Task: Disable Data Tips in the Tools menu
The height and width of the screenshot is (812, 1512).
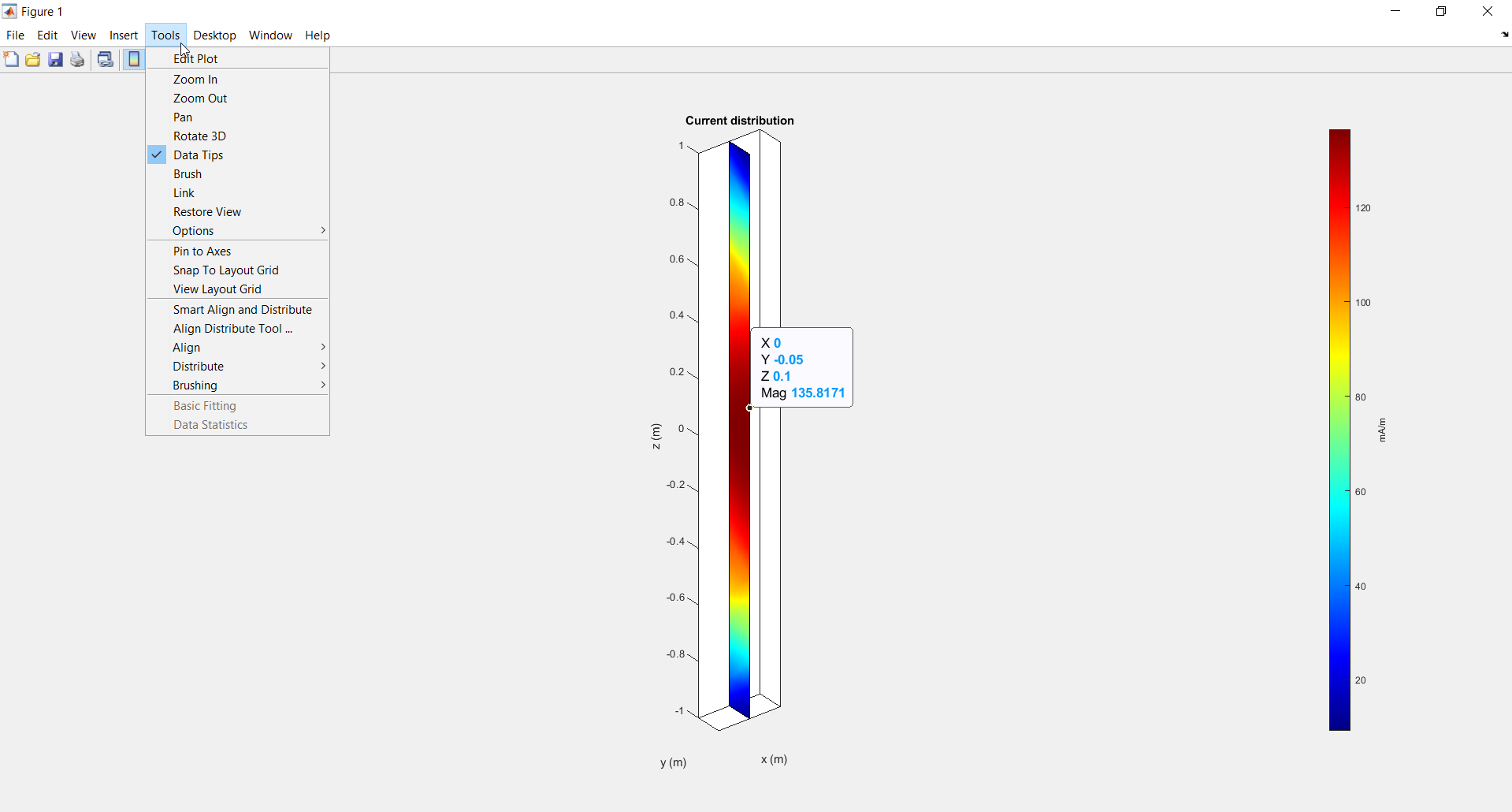Action: tap(197, 155)
